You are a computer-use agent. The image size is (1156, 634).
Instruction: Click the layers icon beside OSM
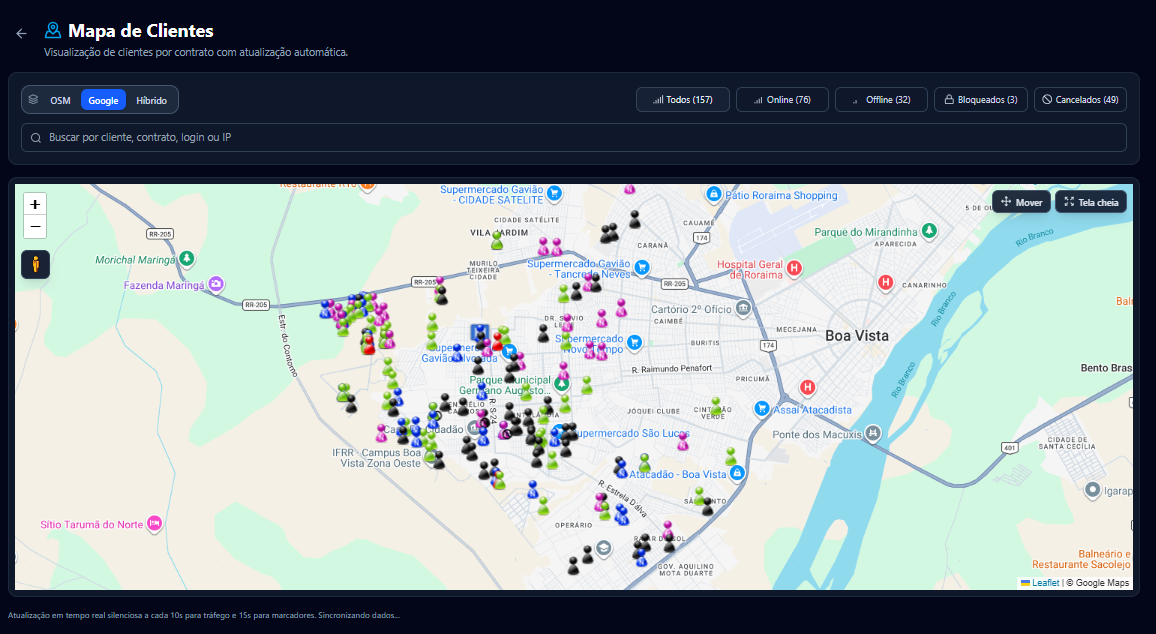33,100
